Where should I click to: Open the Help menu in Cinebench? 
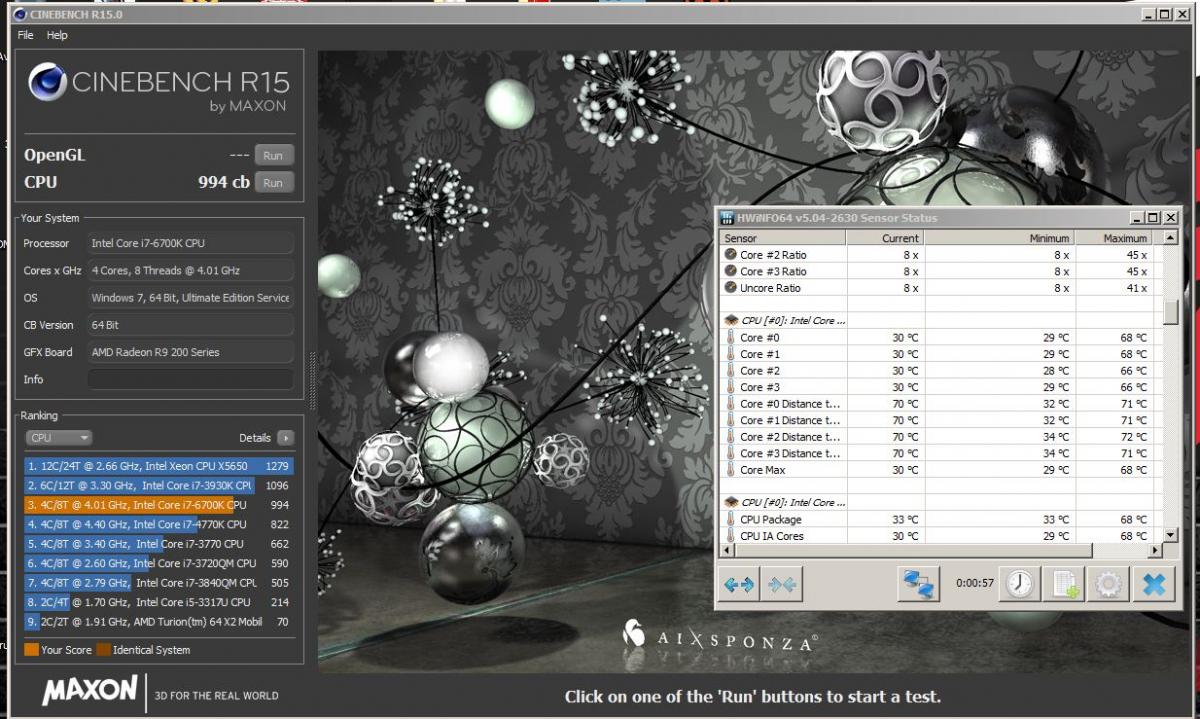[57, 35]
